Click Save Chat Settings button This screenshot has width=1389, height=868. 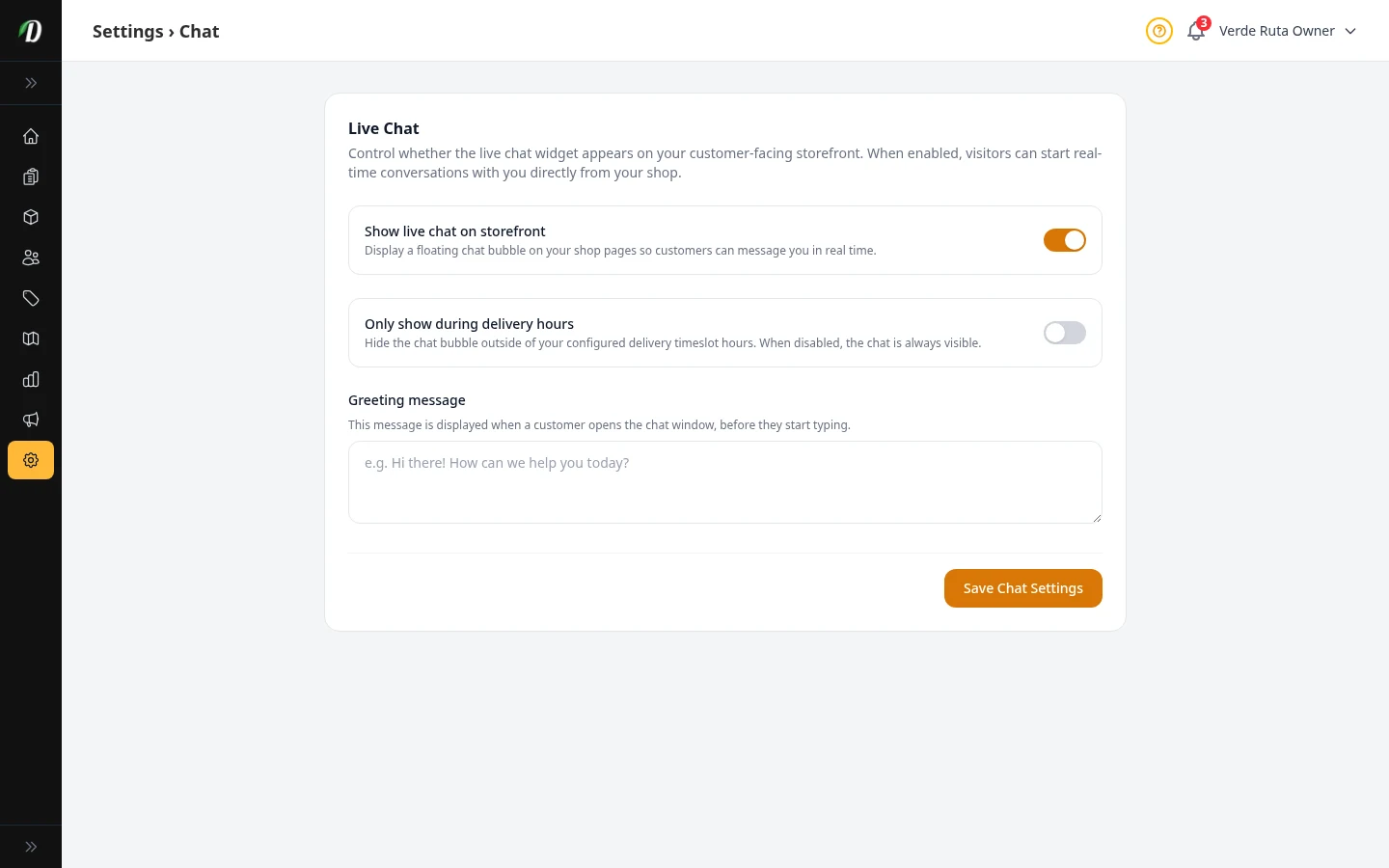1022,588
